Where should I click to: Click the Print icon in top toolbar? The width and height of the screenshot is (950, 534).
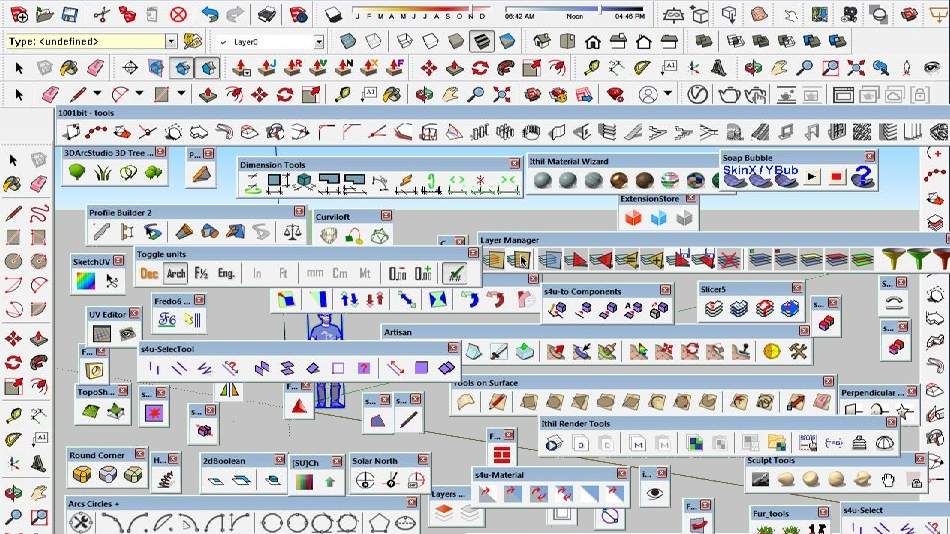[x=267, y=14]
